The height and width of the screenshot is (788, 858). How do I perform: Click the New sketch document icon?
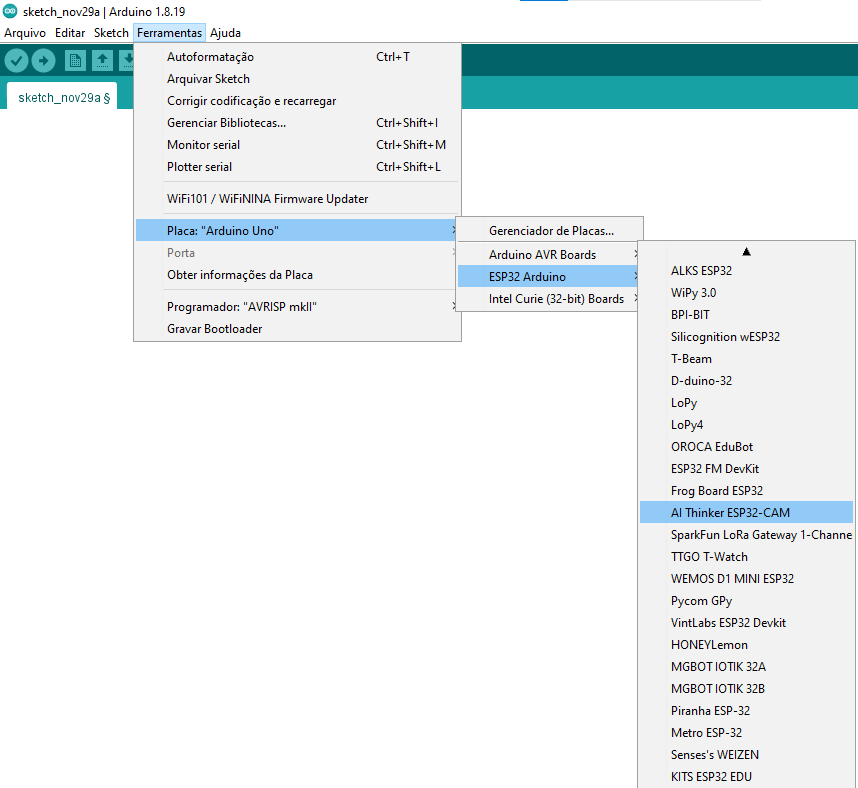coord(76,60)
